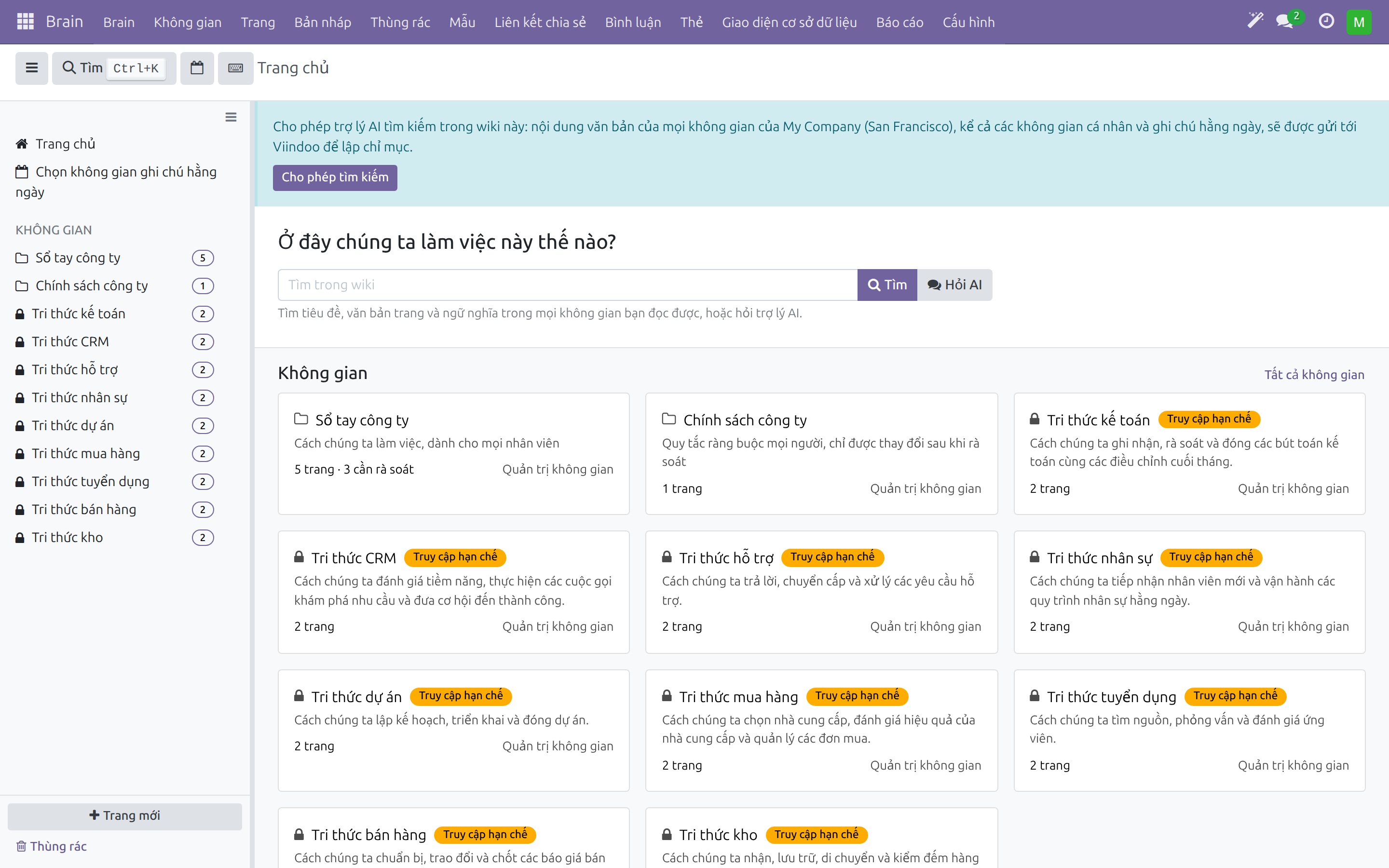The image size is (1389, 868).
Task: Open the apps grid menu icon
Action: 25,22
